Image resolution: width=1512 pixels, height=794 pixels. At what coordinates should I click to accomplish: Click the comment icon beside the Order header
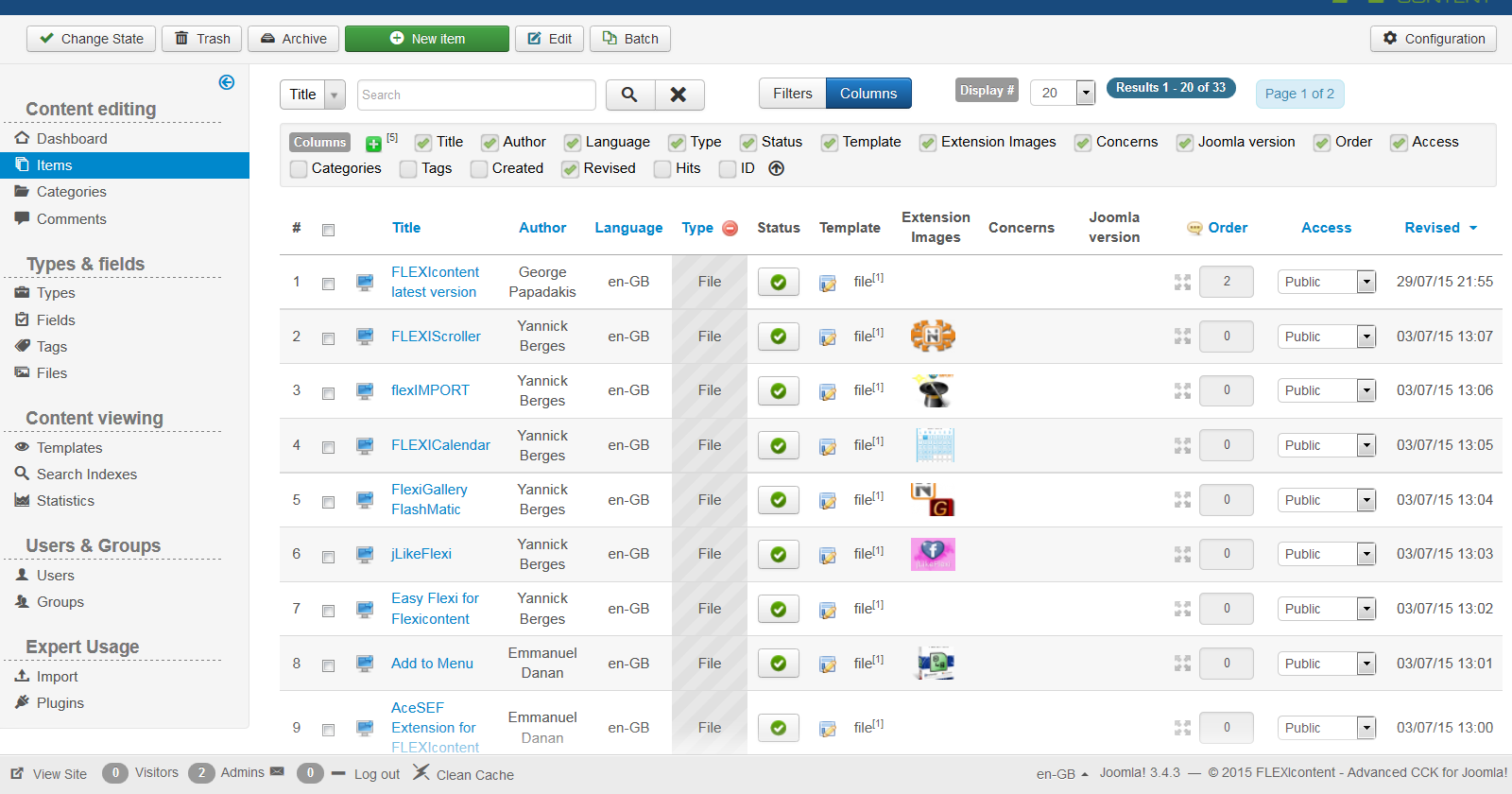[x=1194, y=228]
